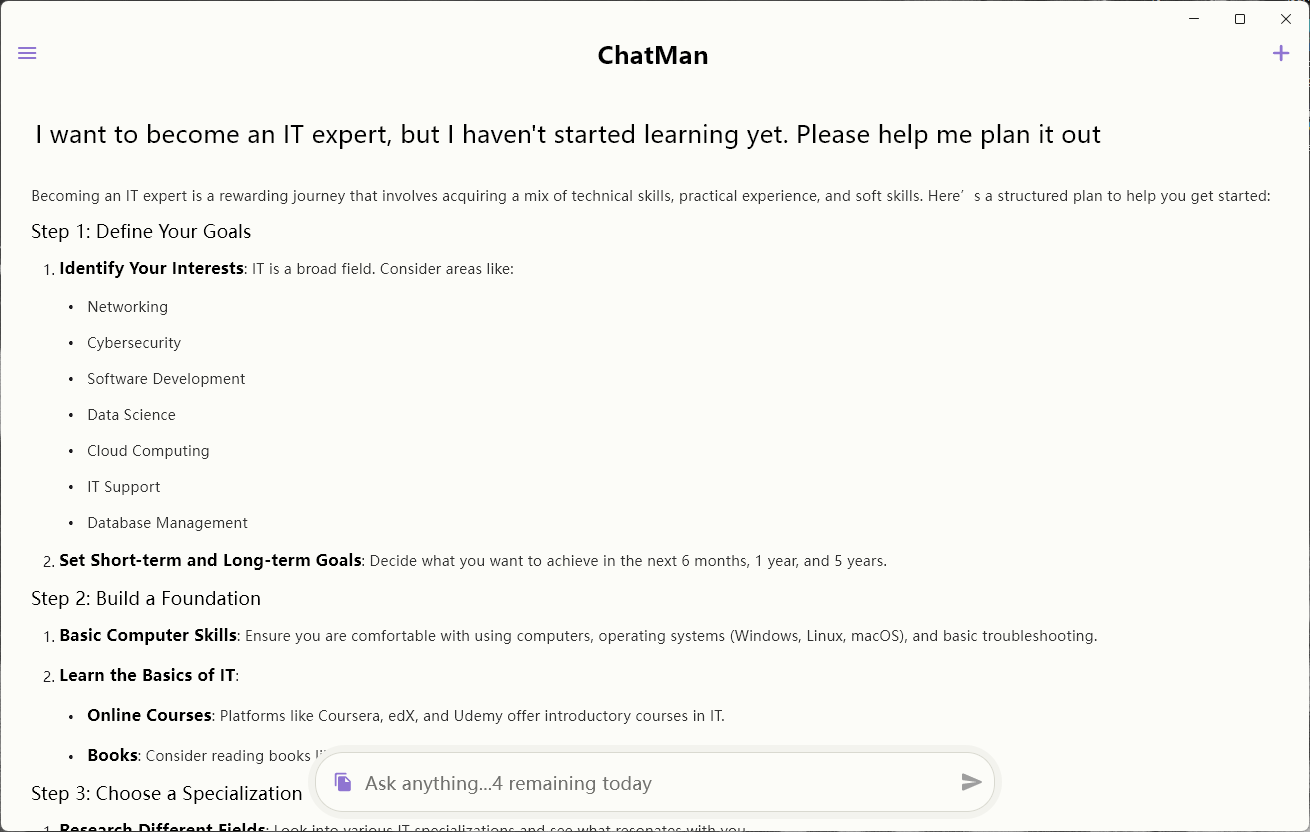Close the ChatMan window

point(1286,19)
